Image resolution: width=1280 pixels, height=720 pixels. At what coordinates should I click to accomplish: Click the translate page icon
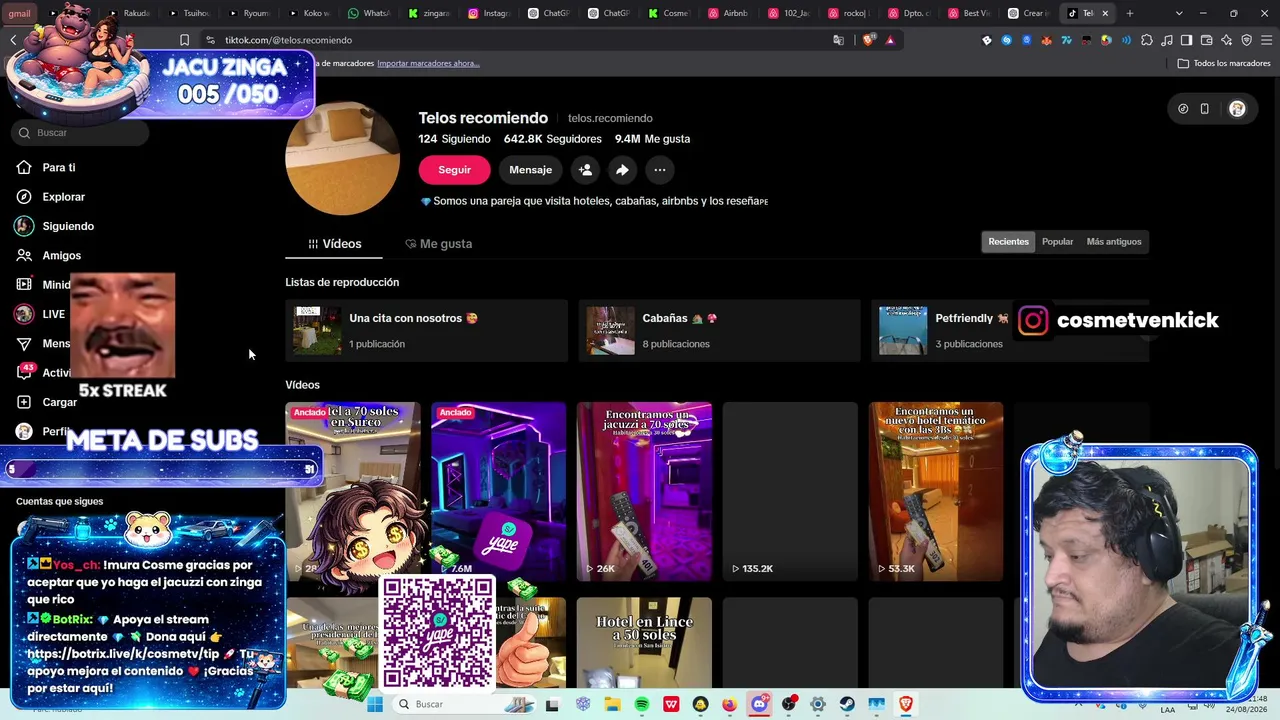point(838,40)
